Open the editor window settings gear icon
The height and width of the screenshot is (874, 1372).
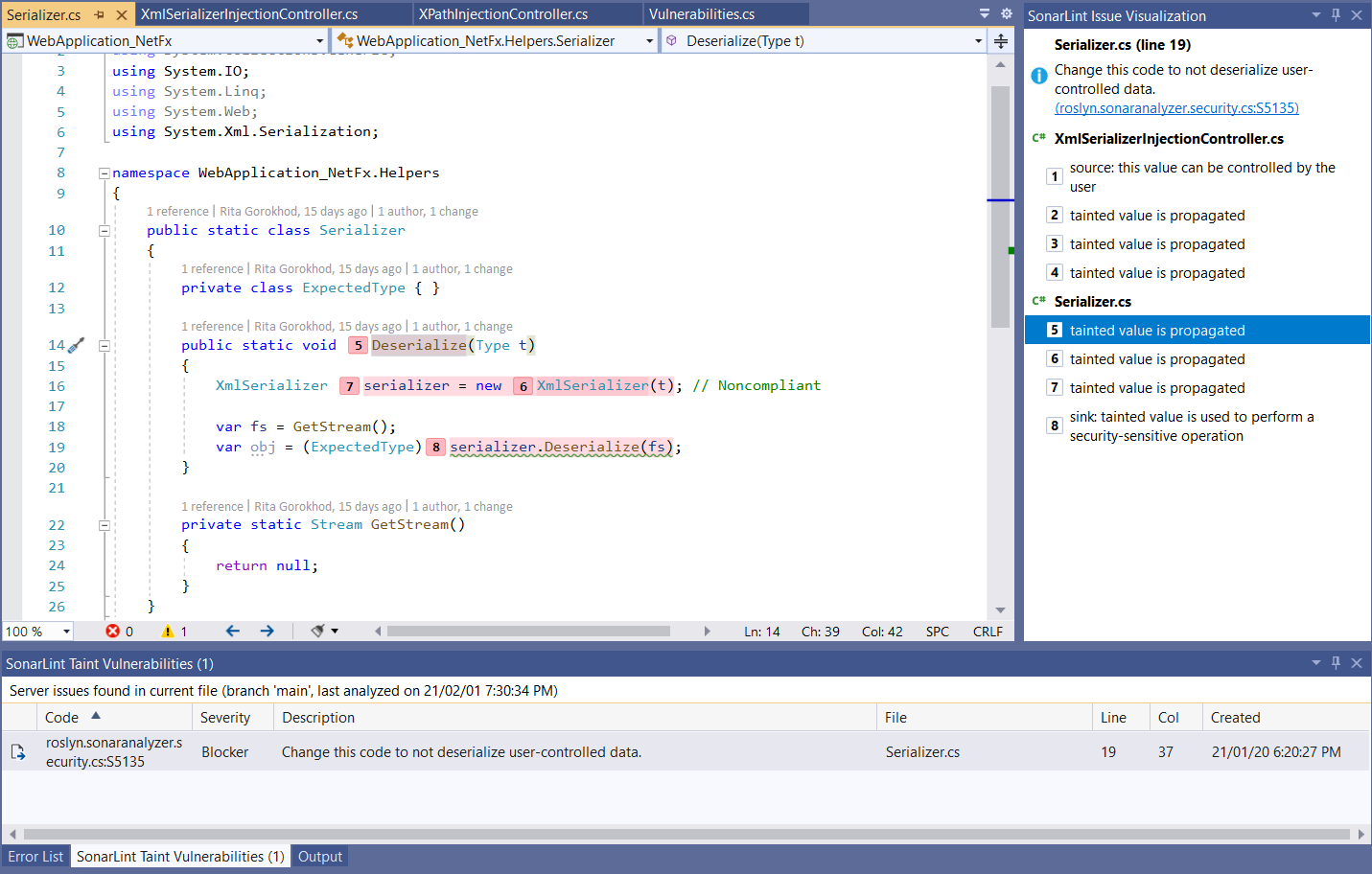tap(1006, 15)
